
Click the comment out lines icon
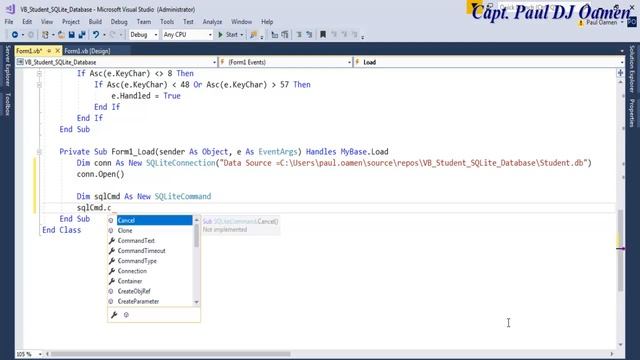pyautogui.click(x=299, y=35)
